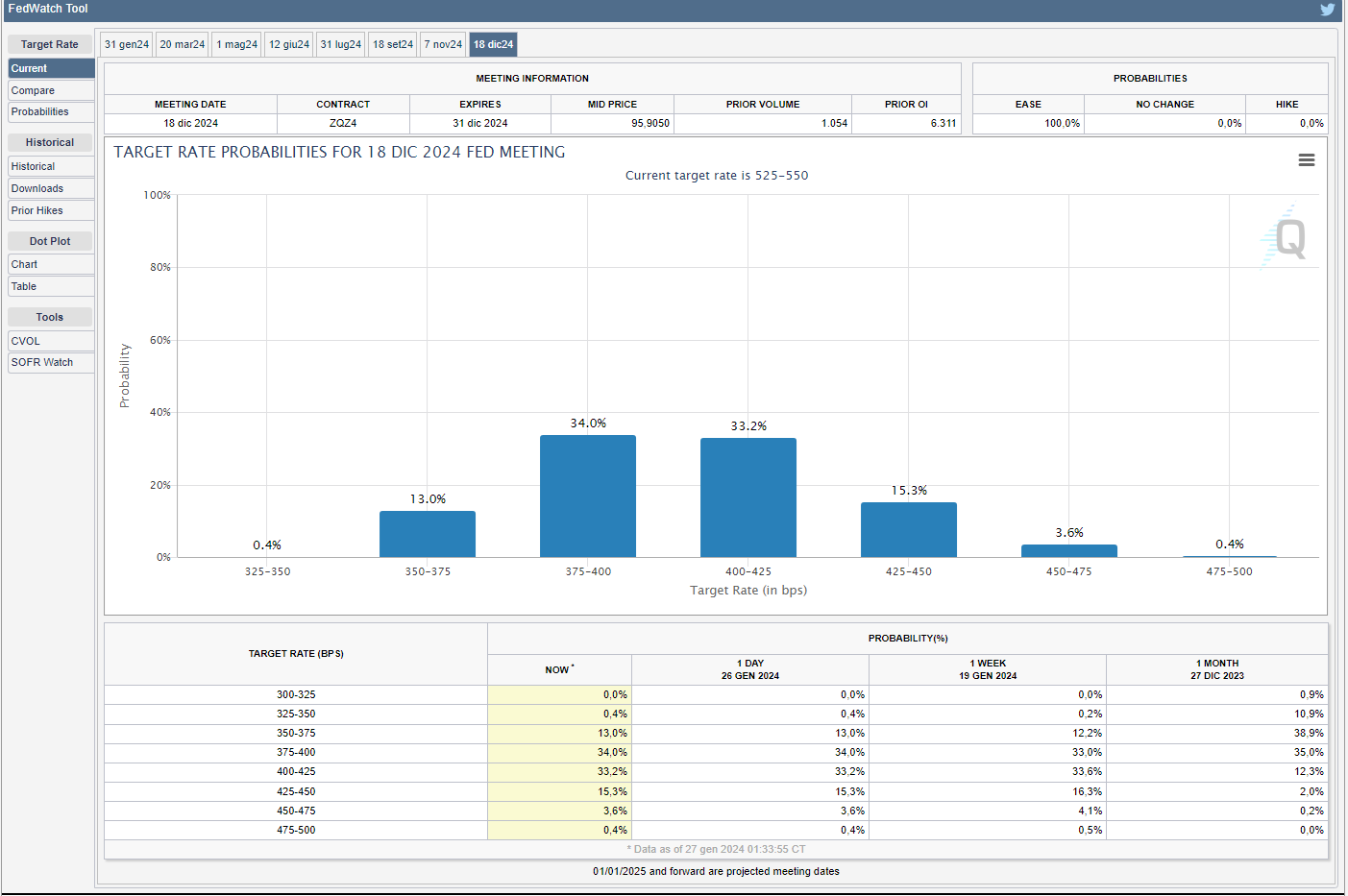Click the data timestamp footnote
The width and height of the screenshot is (1348, 896).
point(716,849)
